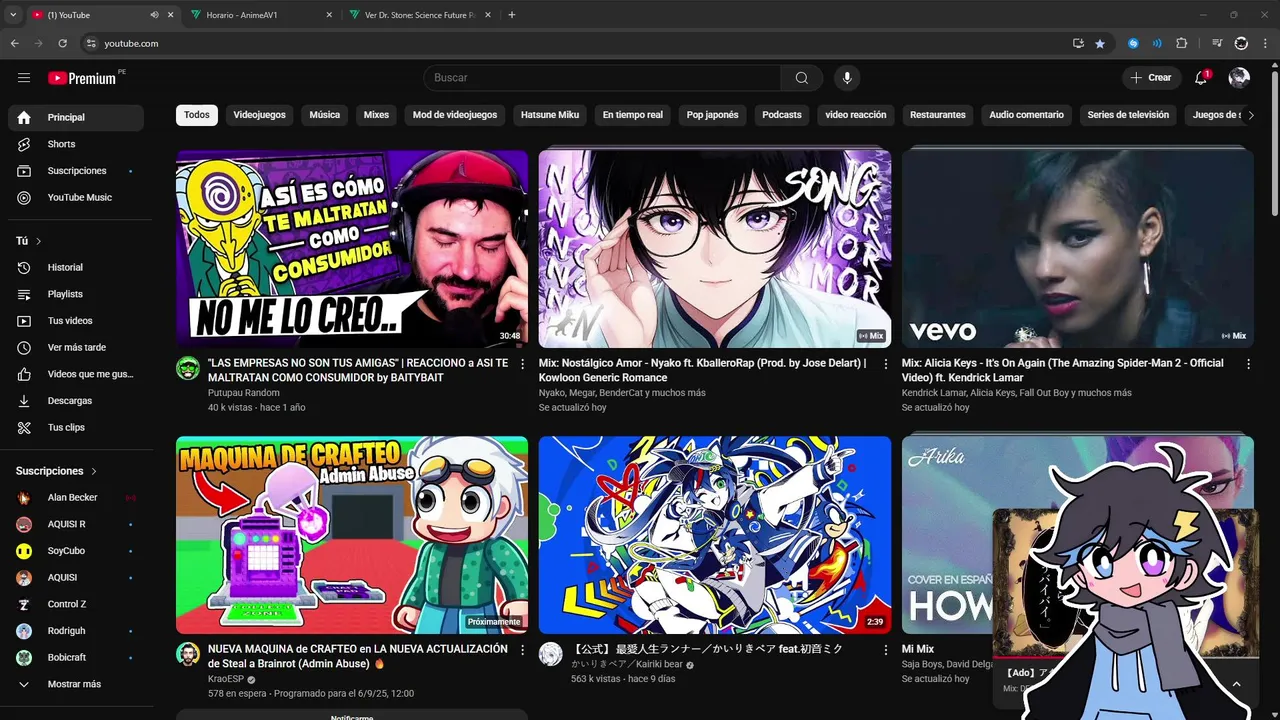Select the Hatsune Miku chip
Viewport: 1280px width, 720px height.
pos(550,115)
